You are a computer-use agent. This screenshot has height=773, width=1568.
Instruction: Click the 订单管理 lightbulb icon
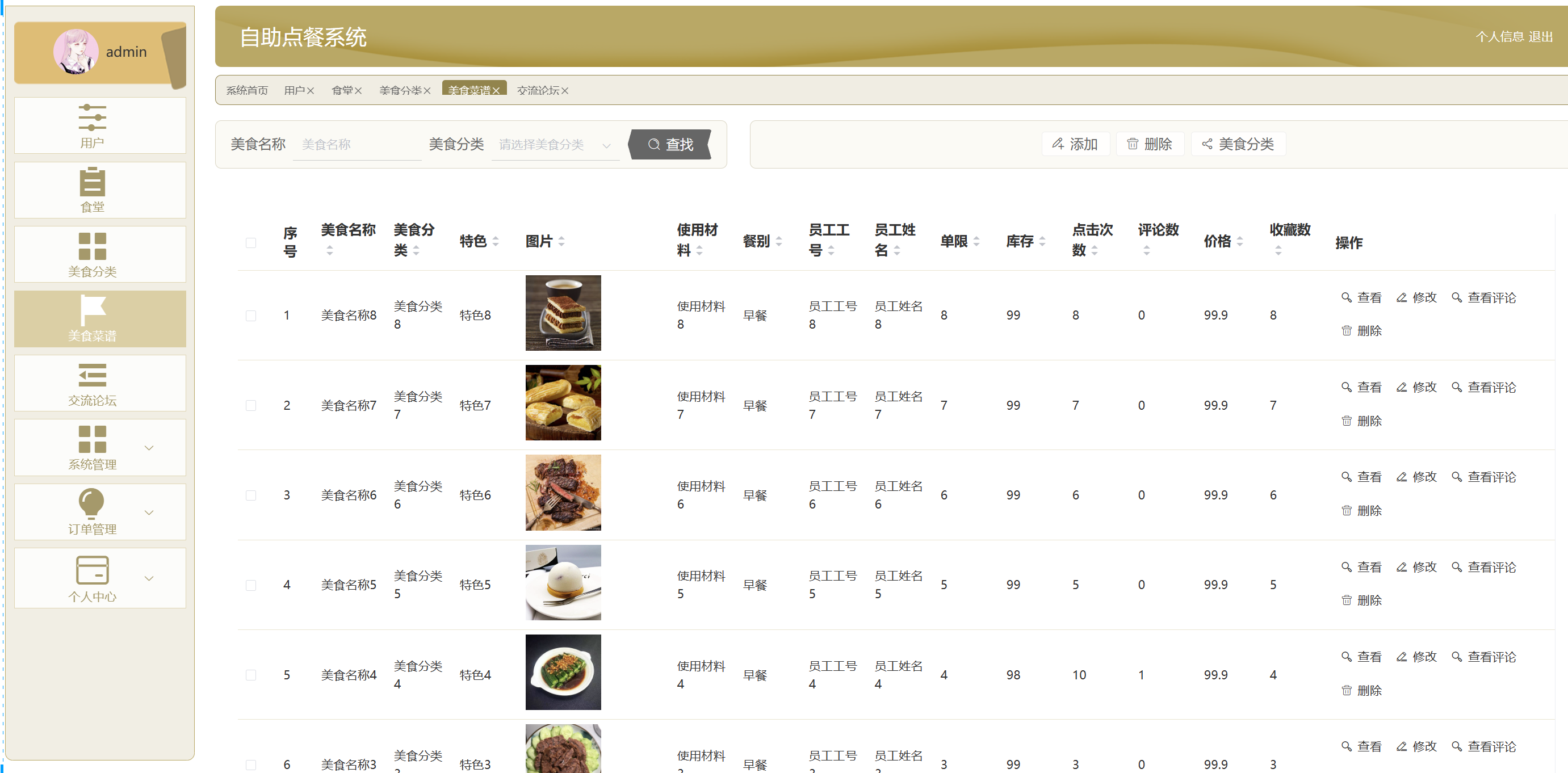[x=92, y=503]
